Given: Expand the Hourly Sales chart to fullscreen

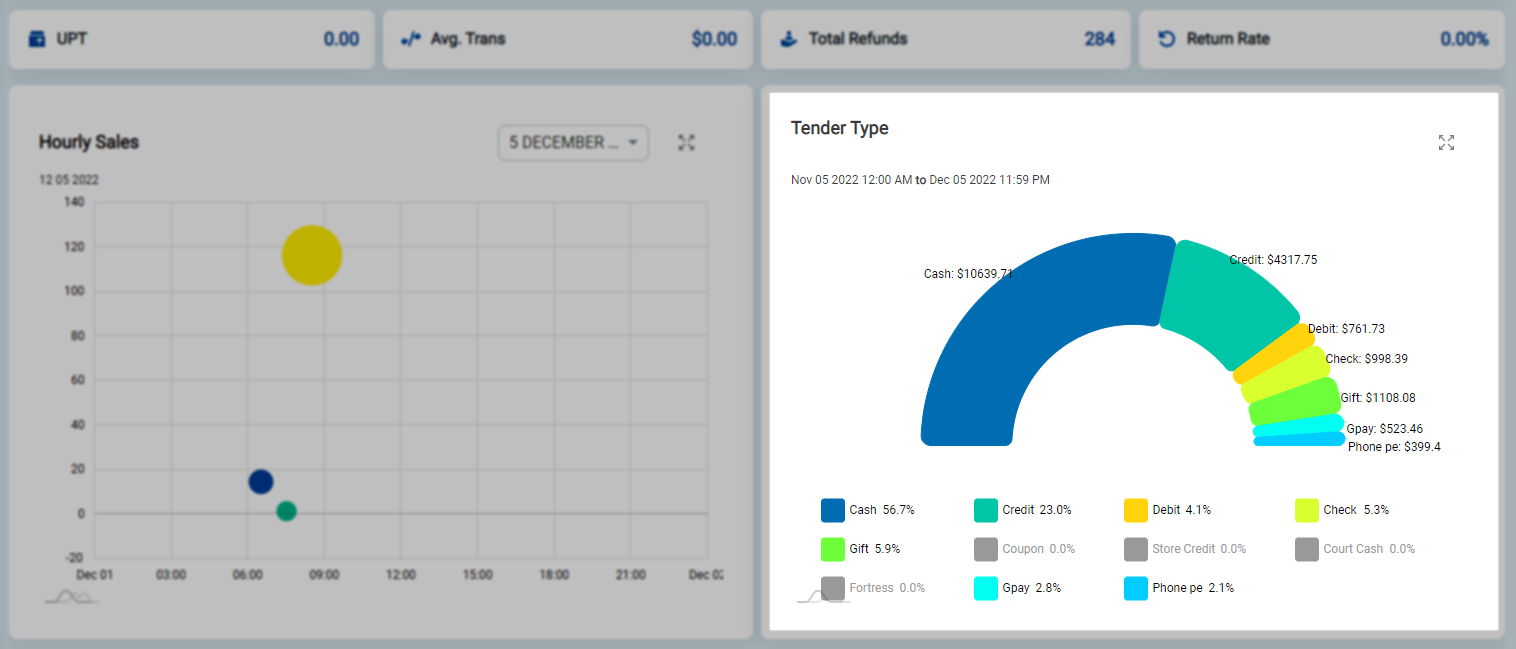Looking at the screenshot, I should (686, 142).
